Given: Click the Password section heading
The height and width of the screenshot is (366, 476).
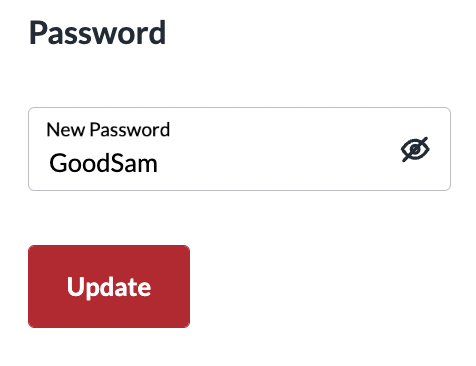Looking at the screenshot, I should coord(97,33).
